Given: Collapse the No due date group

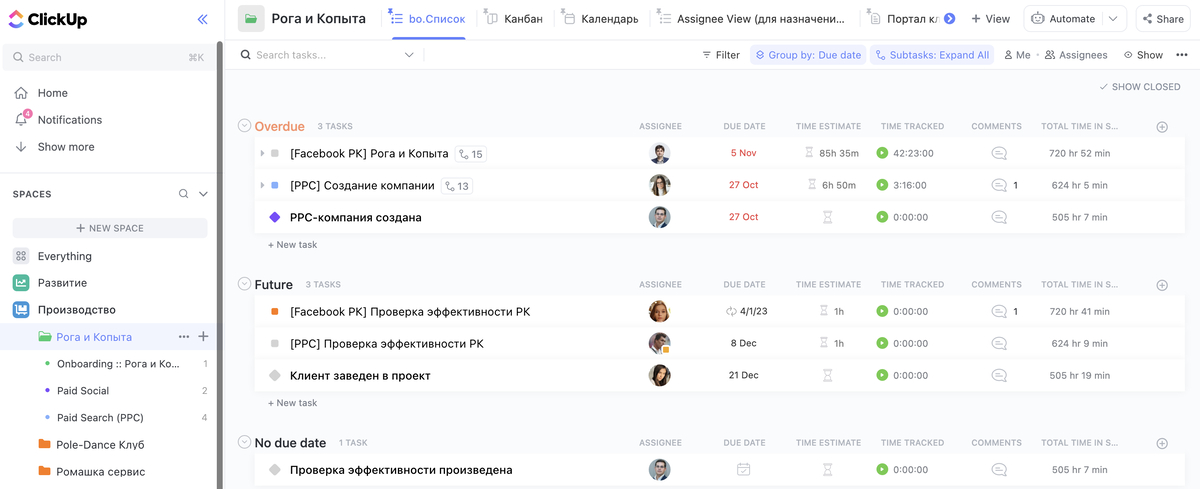Looking at the screenshot, I should pos(244,442).
